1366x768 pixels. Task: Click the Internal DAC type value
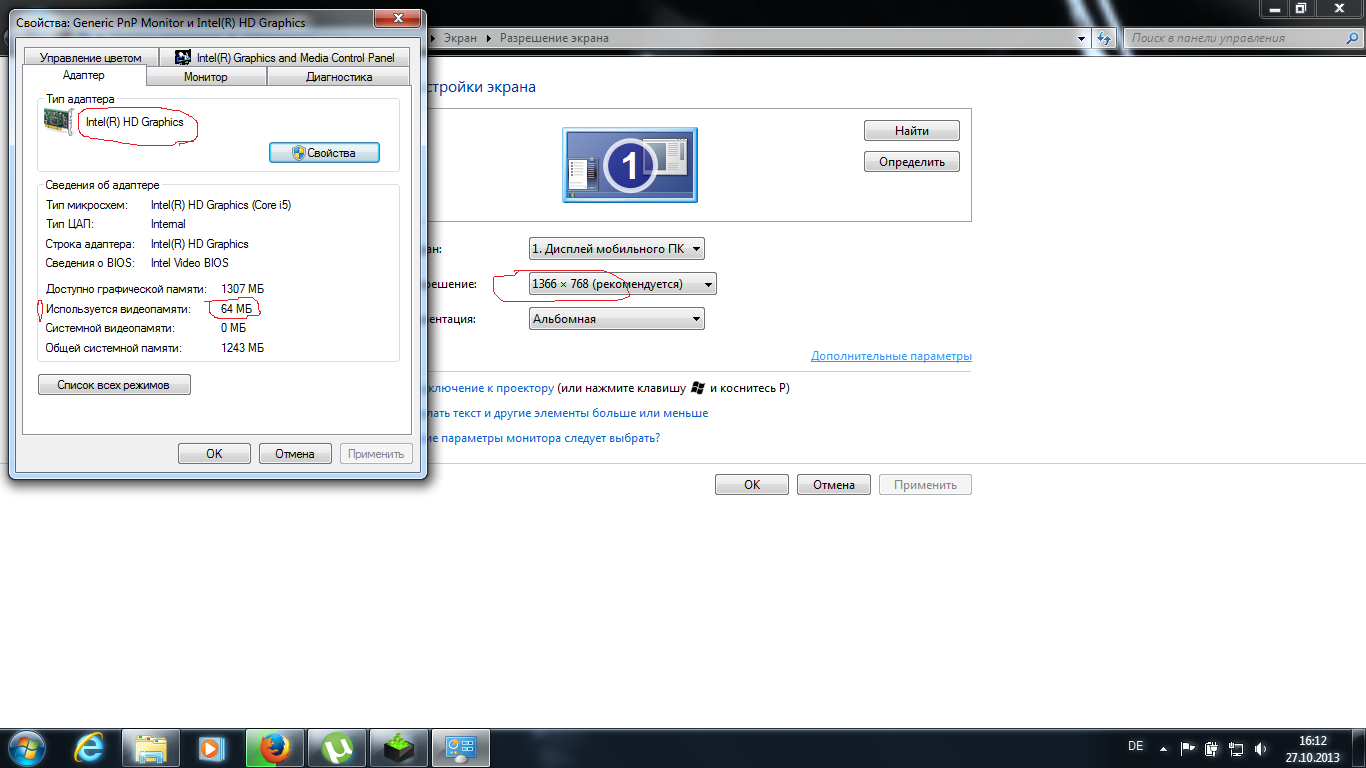(168, 224)
